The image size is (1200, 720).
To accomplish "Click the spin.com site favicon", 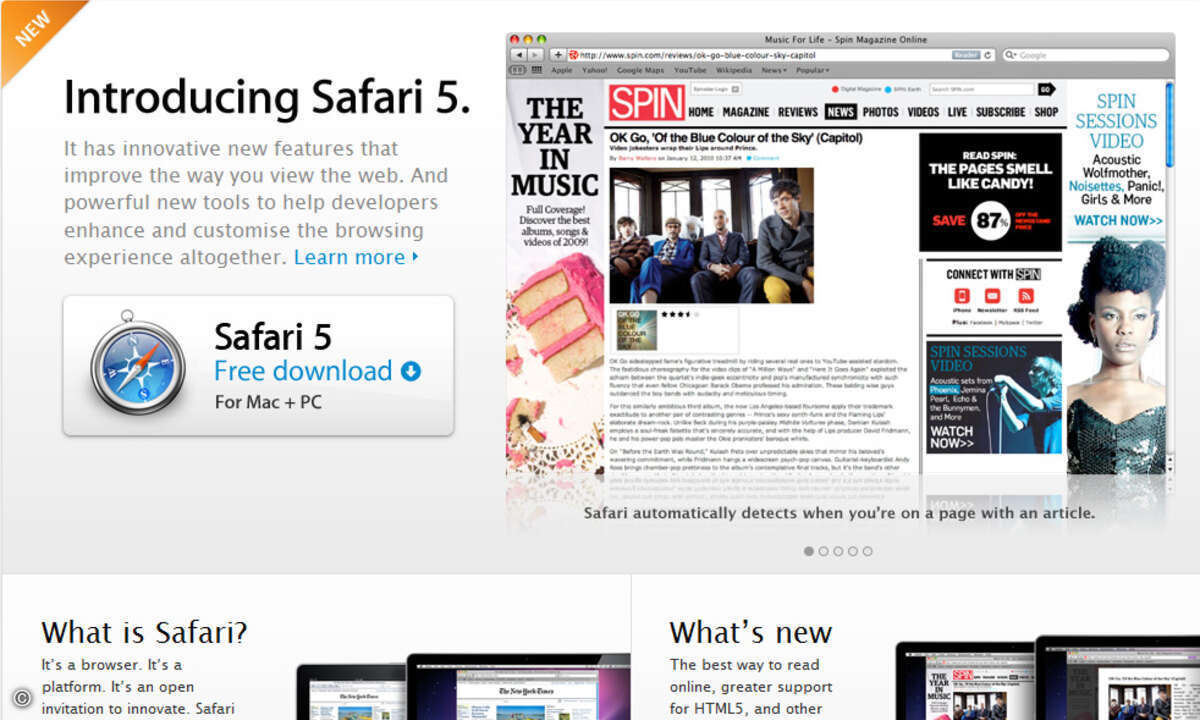I will tap(574, 55).
